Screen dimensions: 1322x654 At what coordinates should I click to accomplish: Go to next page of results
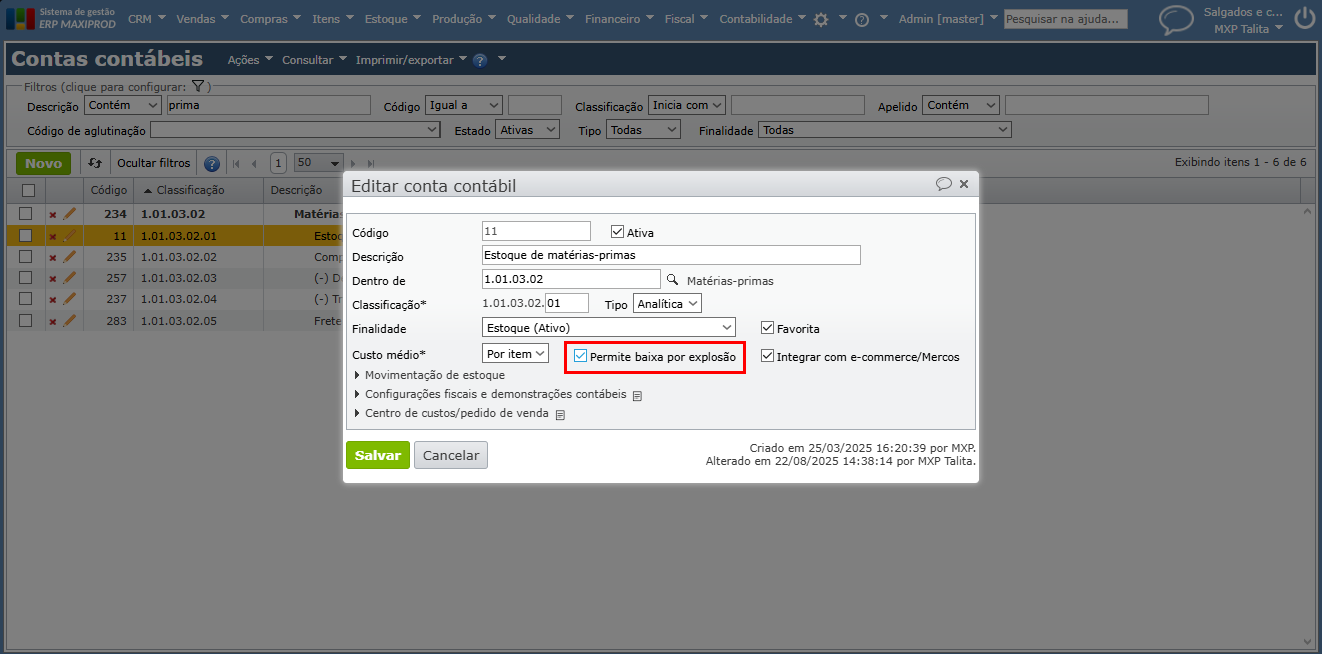click(x=353, y=163)
